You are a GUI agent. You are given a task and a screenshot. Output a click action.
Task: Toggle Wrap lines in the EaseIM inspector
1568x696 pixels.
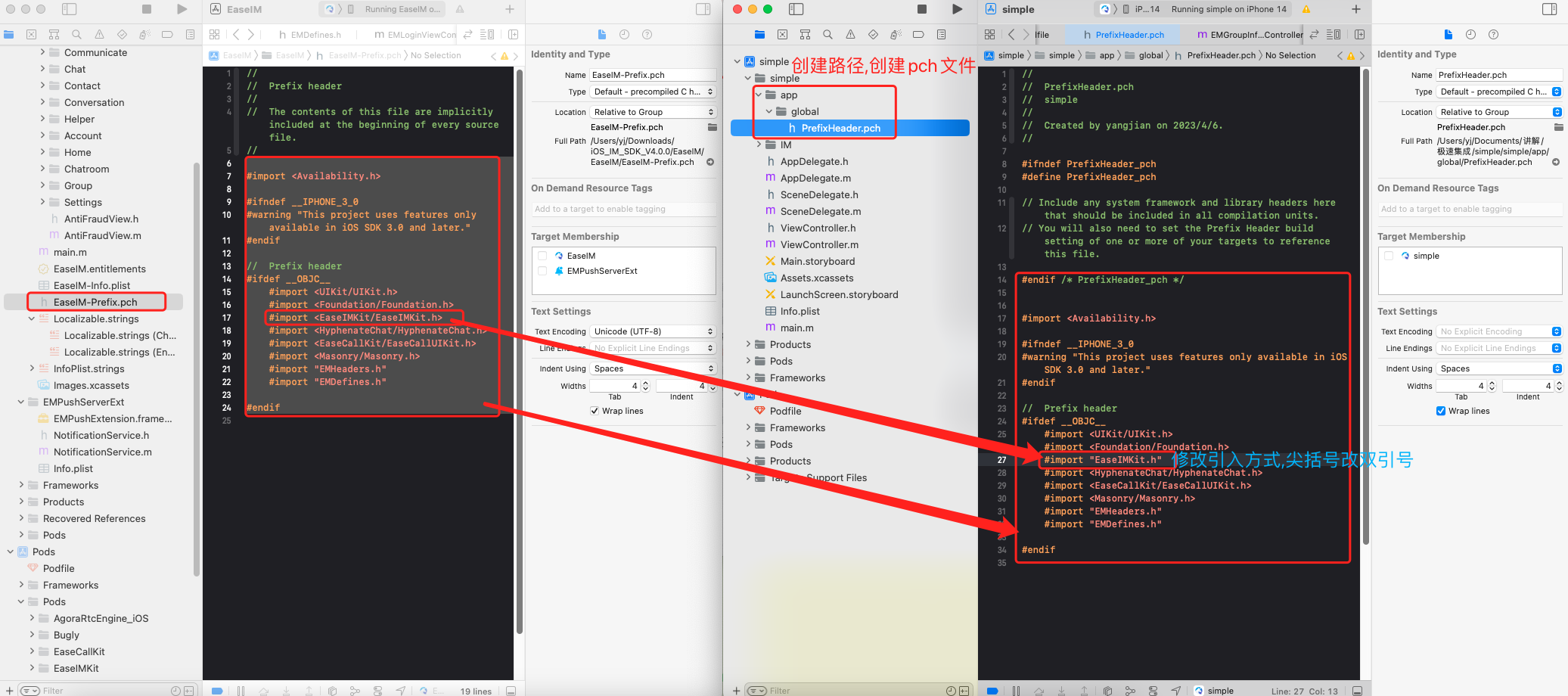coord(595,411)
